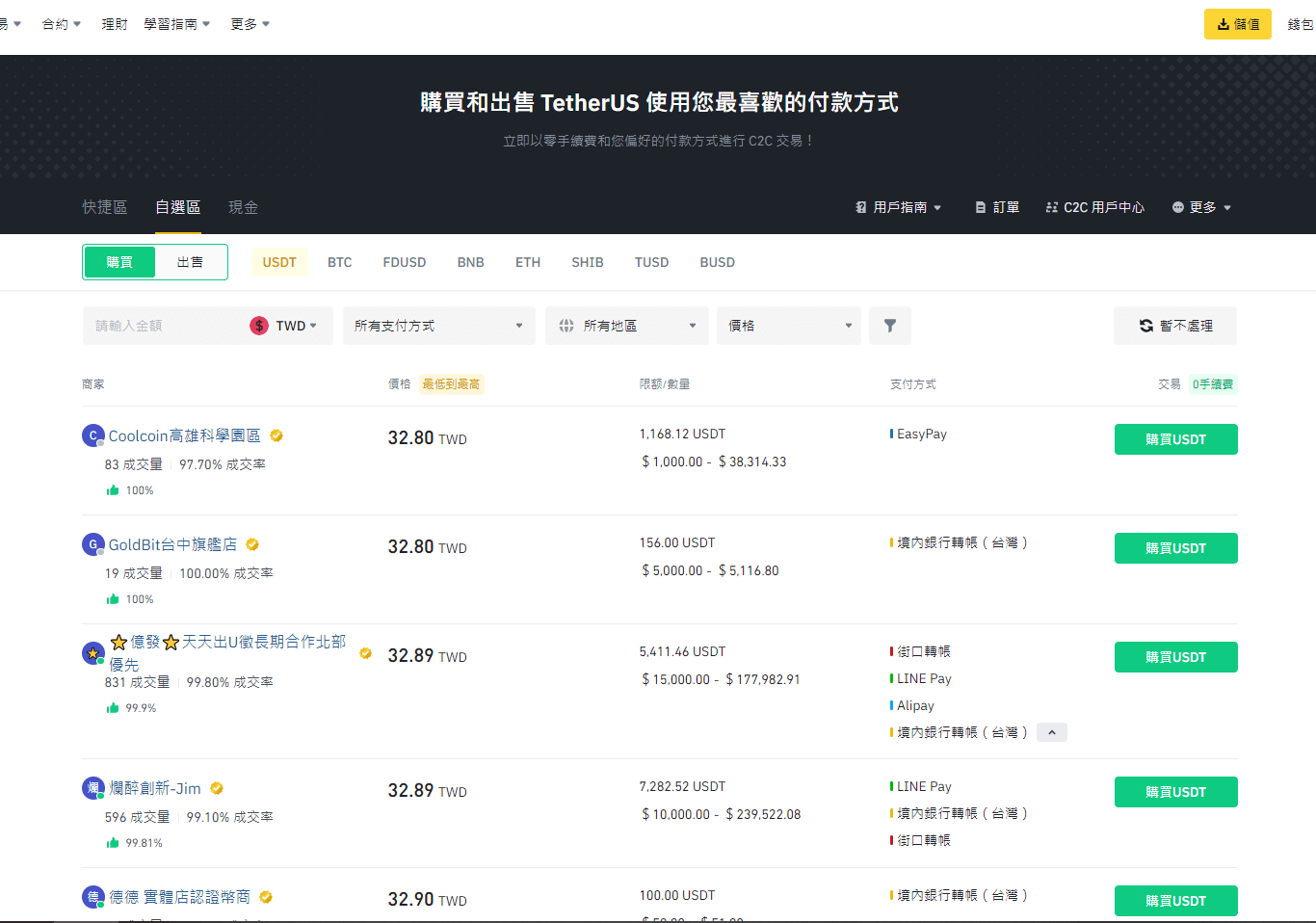Click 爛醉創新-Jim merchant avatar

93,788
